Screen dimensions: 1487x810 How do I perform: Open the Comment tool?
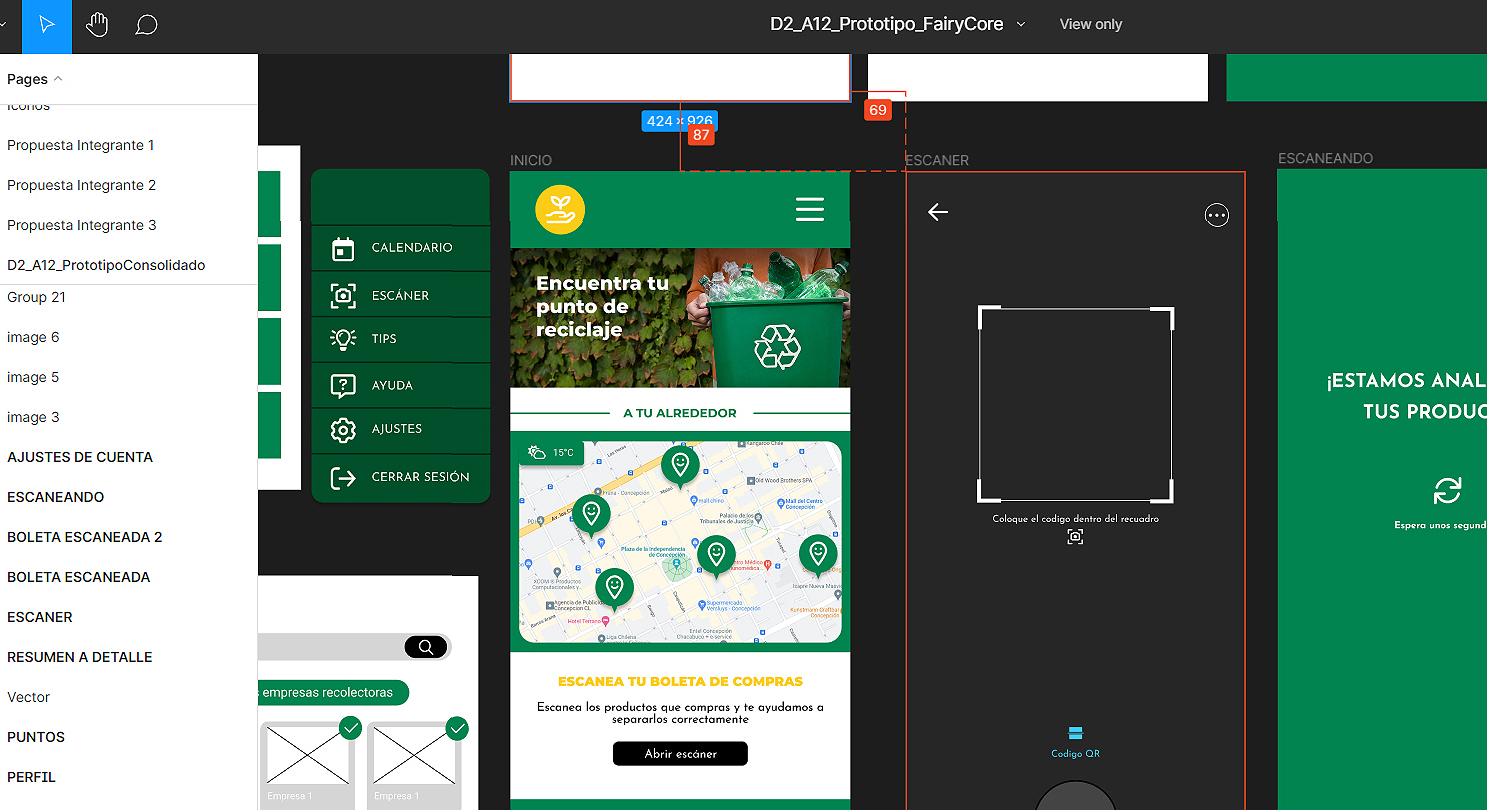coord(146,24)
